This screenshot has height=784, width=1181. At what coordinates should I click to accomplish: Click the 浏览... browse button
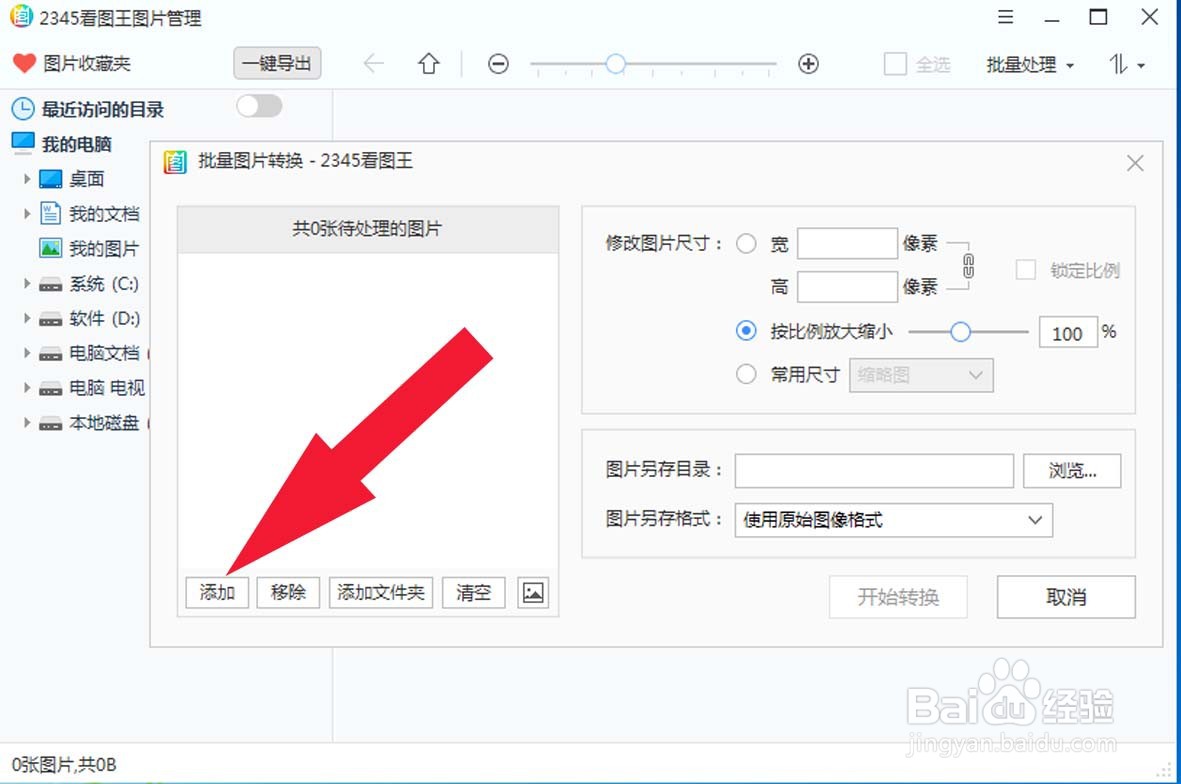click(1072, 471)
